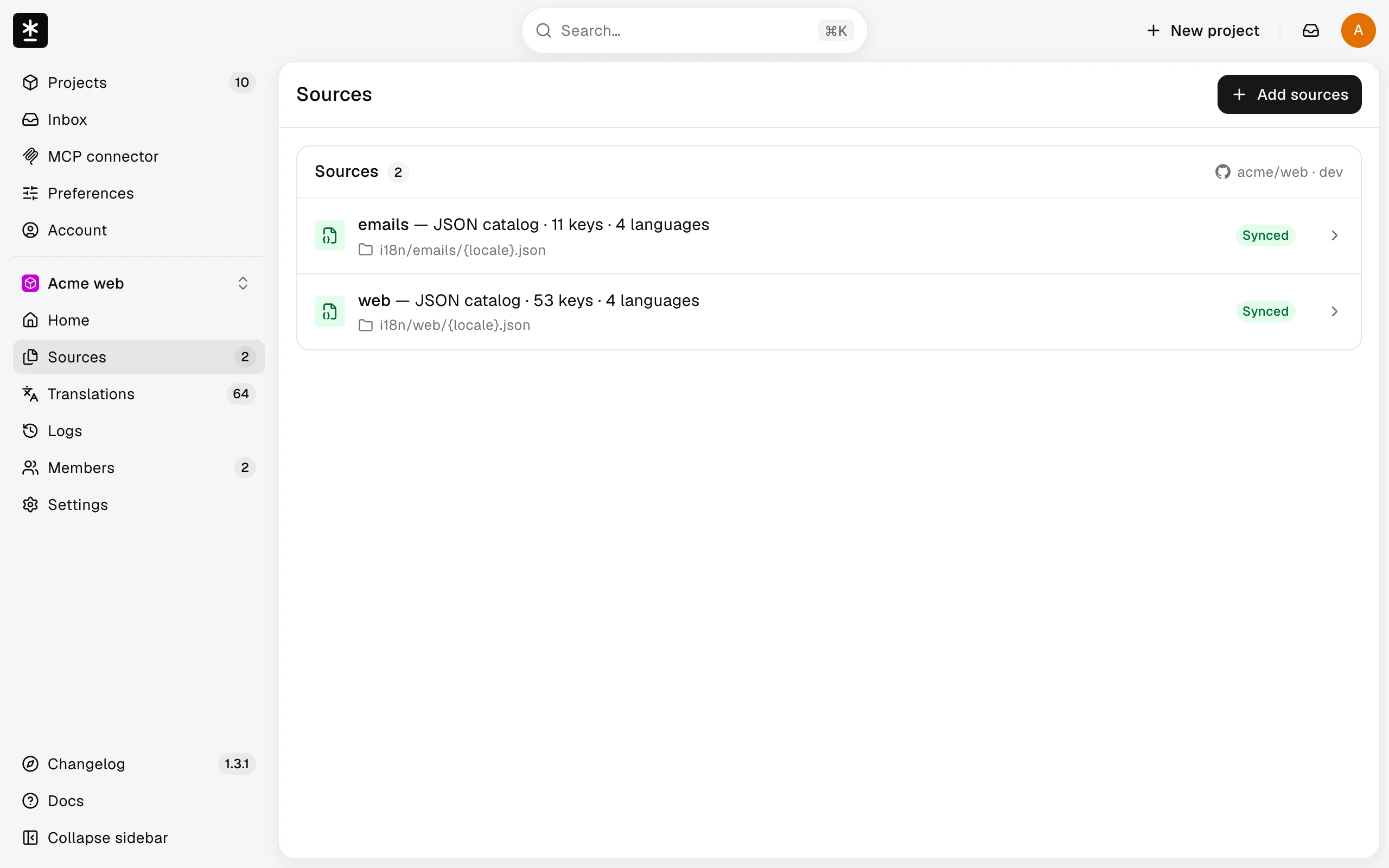This screenshot has height=868, width=1389.
Task: Click the GitHub logo icon
Action: (1222, 172)
